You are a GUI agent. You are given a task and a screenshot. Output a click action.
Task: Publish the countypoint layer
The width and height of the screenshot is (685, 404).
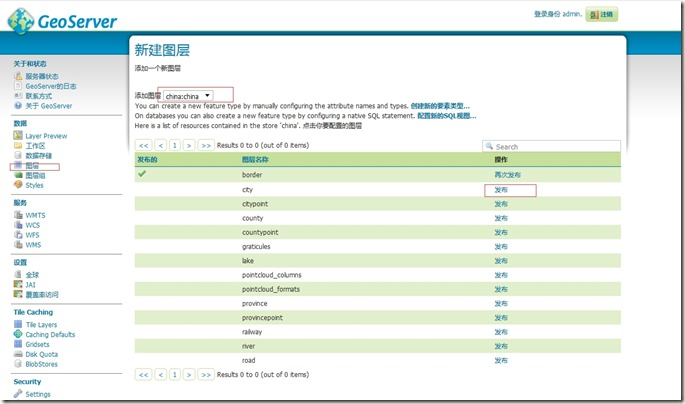[501, 232]
